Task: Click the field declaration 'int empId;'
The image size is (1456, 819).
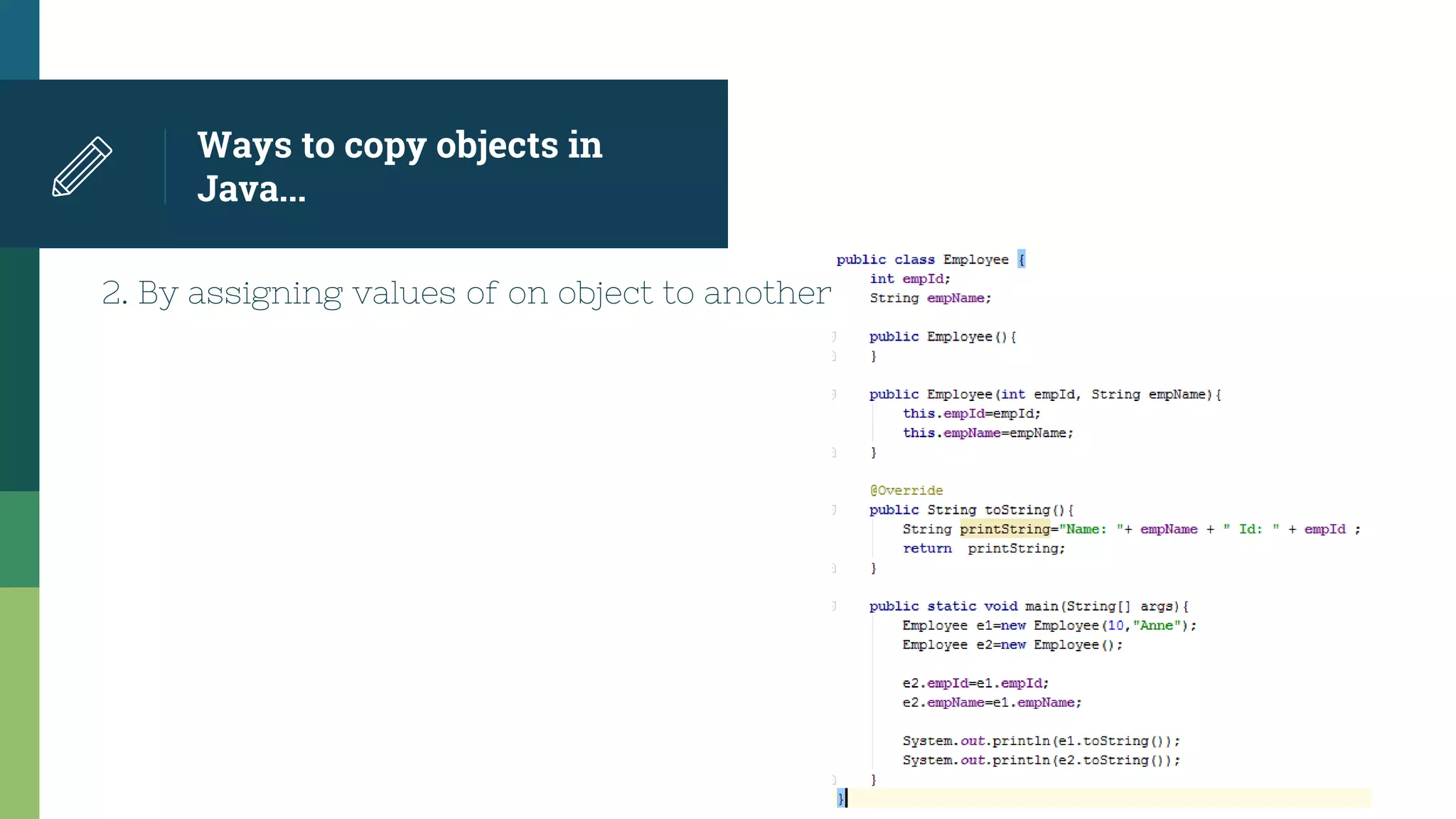Action: [x=910, y=279]
